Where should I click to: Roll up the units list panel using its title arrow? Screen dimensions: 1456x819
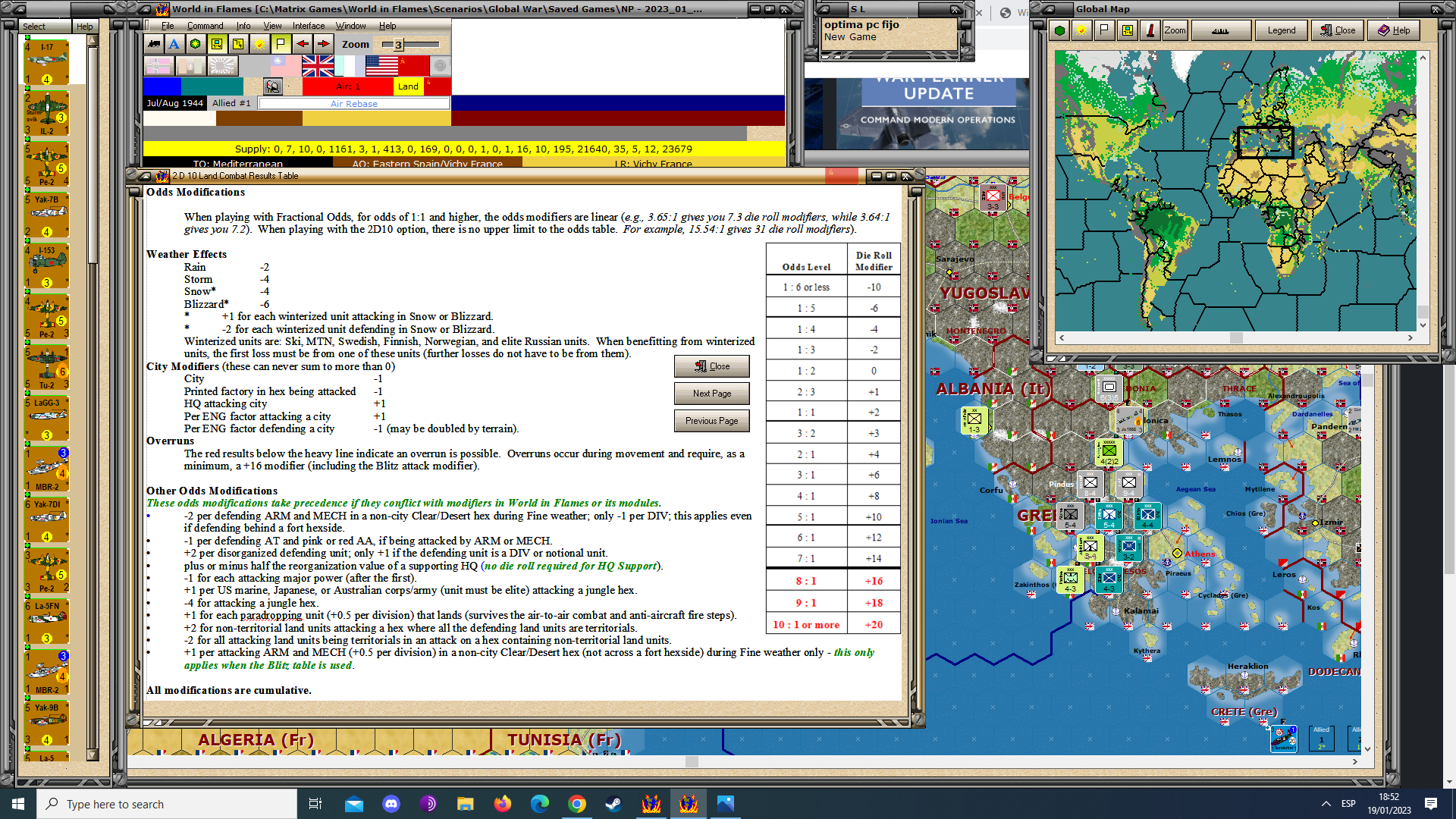pos(18,9)
